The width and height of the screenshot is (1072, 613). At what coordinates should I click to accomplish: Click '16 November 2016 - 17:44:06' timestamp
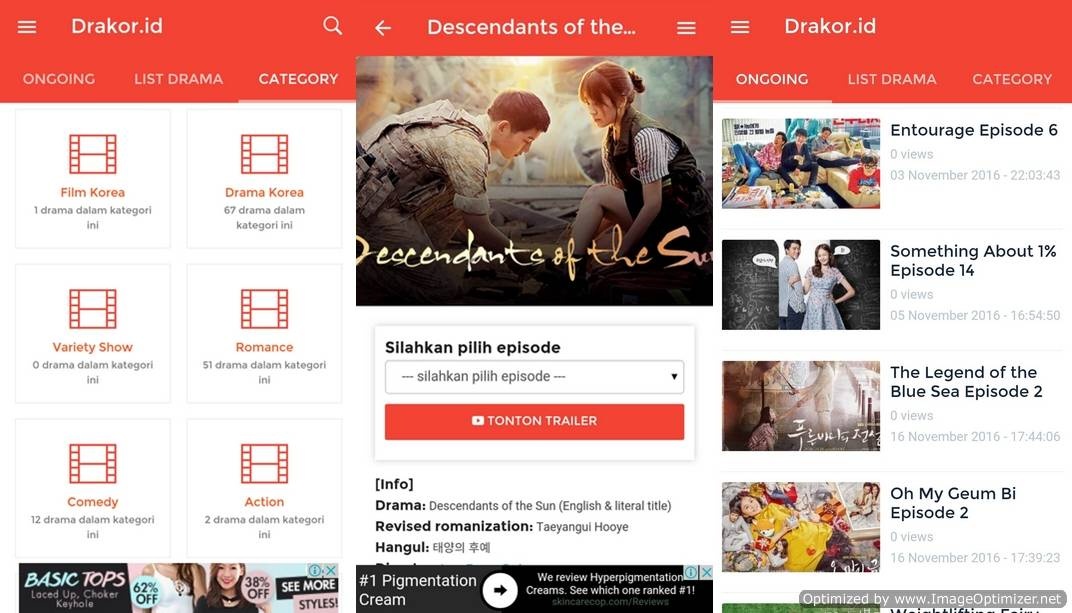(975, 437)
